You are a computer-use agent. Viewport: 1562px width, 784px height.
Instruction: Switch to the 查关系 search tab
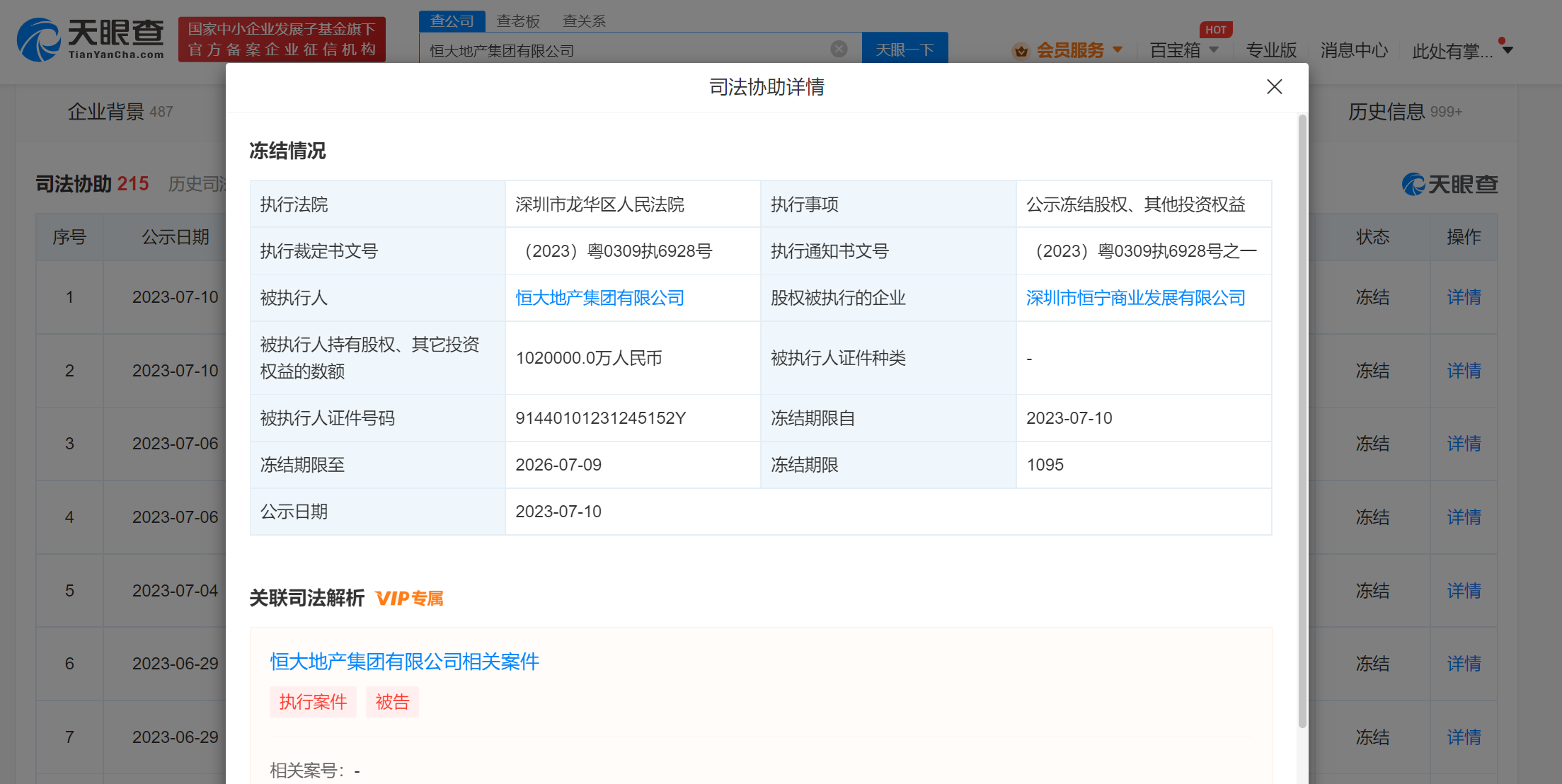(x=584, y=21)
